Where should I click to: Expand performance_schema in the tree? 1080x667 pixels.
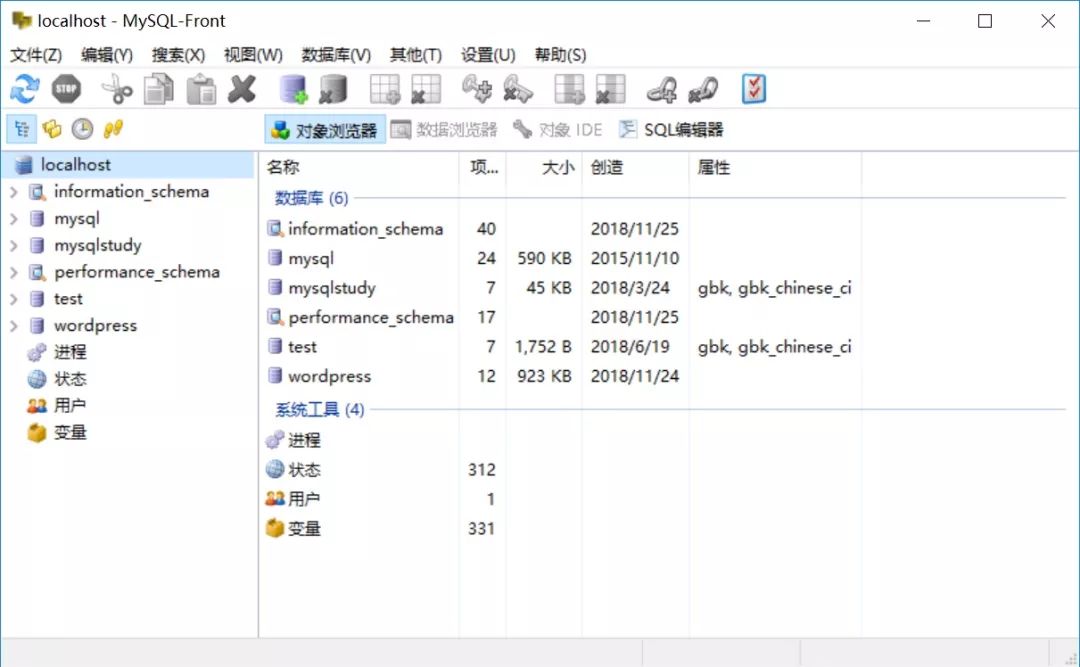[x=14, y=273]
